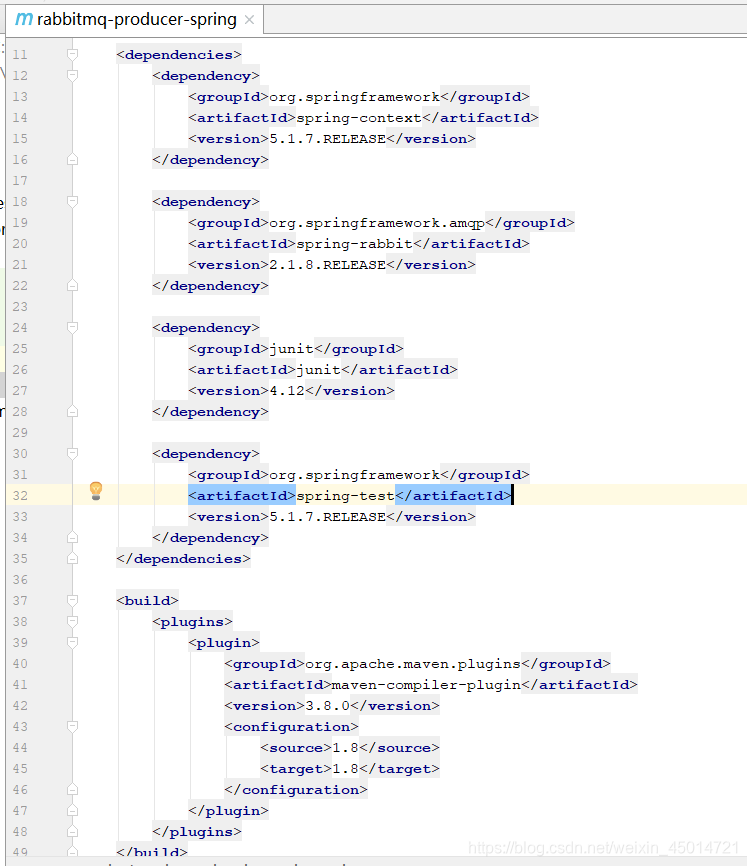Click the closing </plugins> tag
The width and height of the screenshot is (747, 866).
(197, 832)
